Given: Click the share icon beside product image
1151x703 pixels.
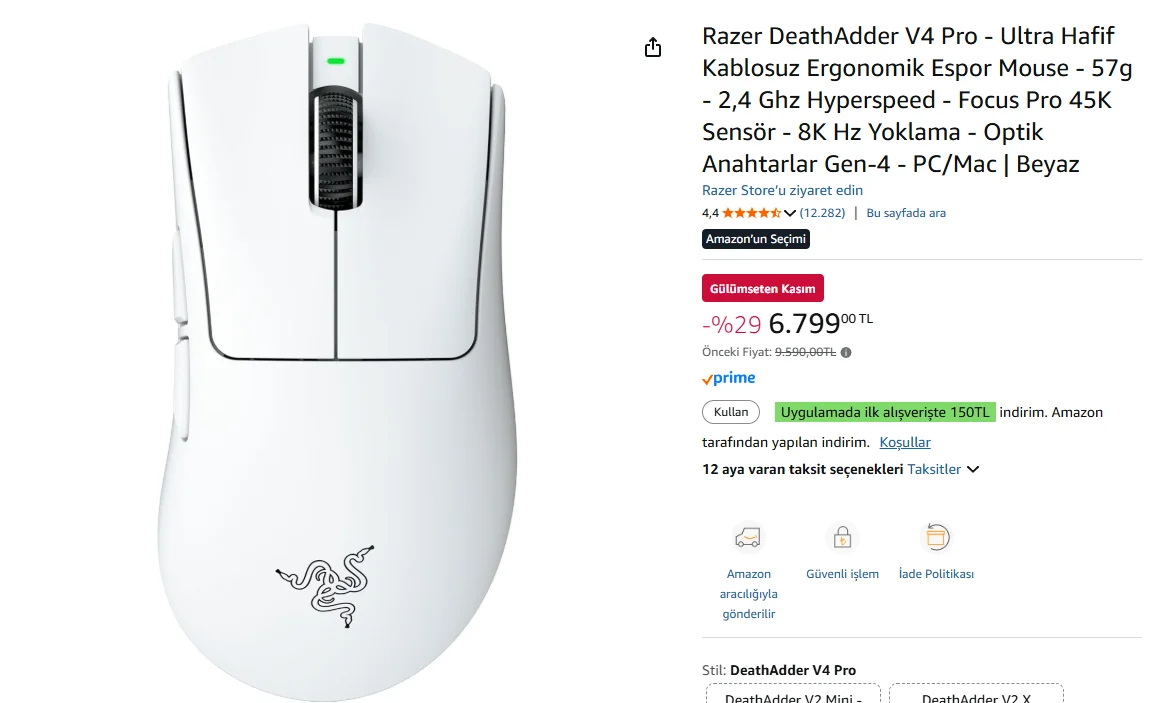Looking at the screenshot, I should point(653,48).
